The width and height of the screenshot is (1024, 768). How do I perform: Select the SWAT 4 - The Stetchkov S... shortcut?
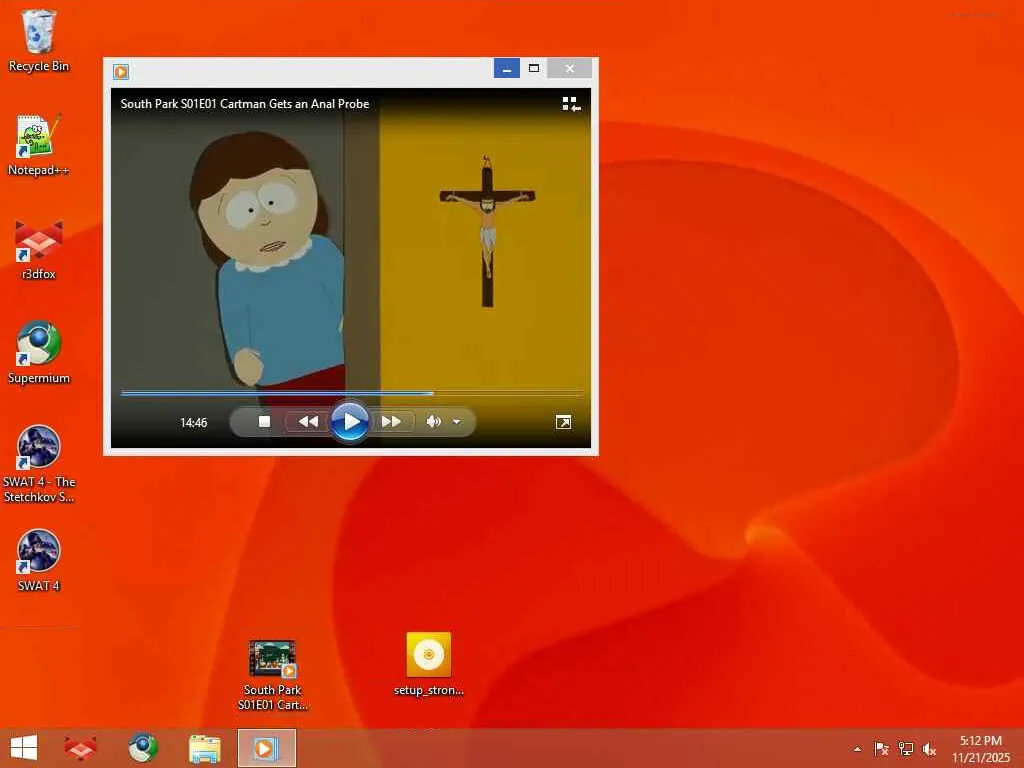click(x=39, y=464)
